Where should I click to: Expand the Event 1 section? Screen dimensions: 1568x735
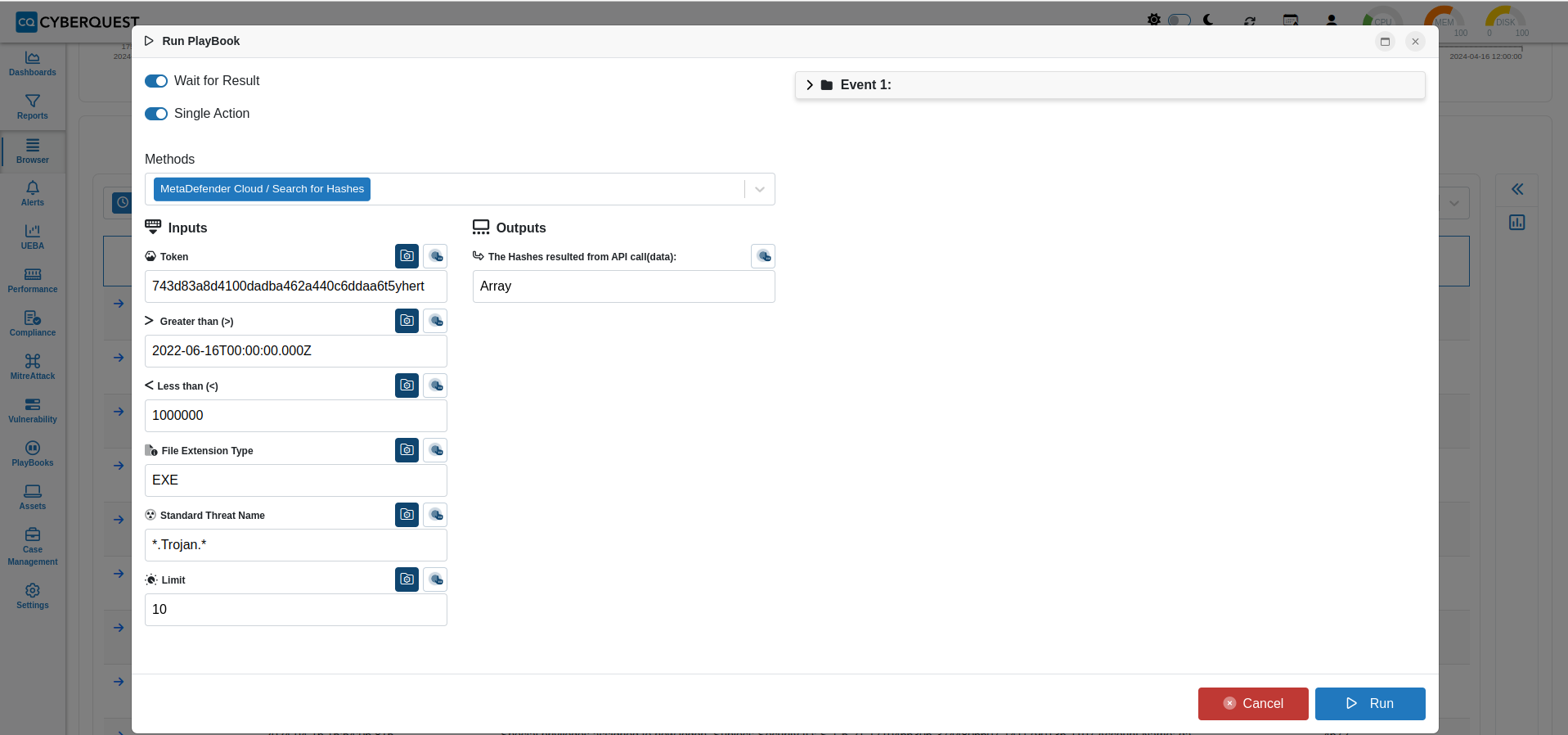pos(1110,85)
